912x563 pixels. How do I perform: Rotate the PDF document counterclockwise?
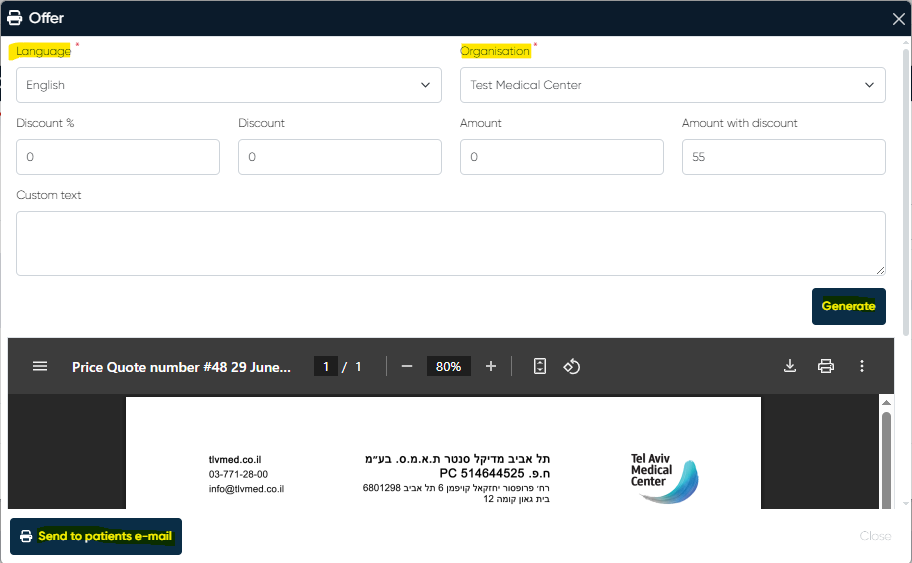point(572,367)
